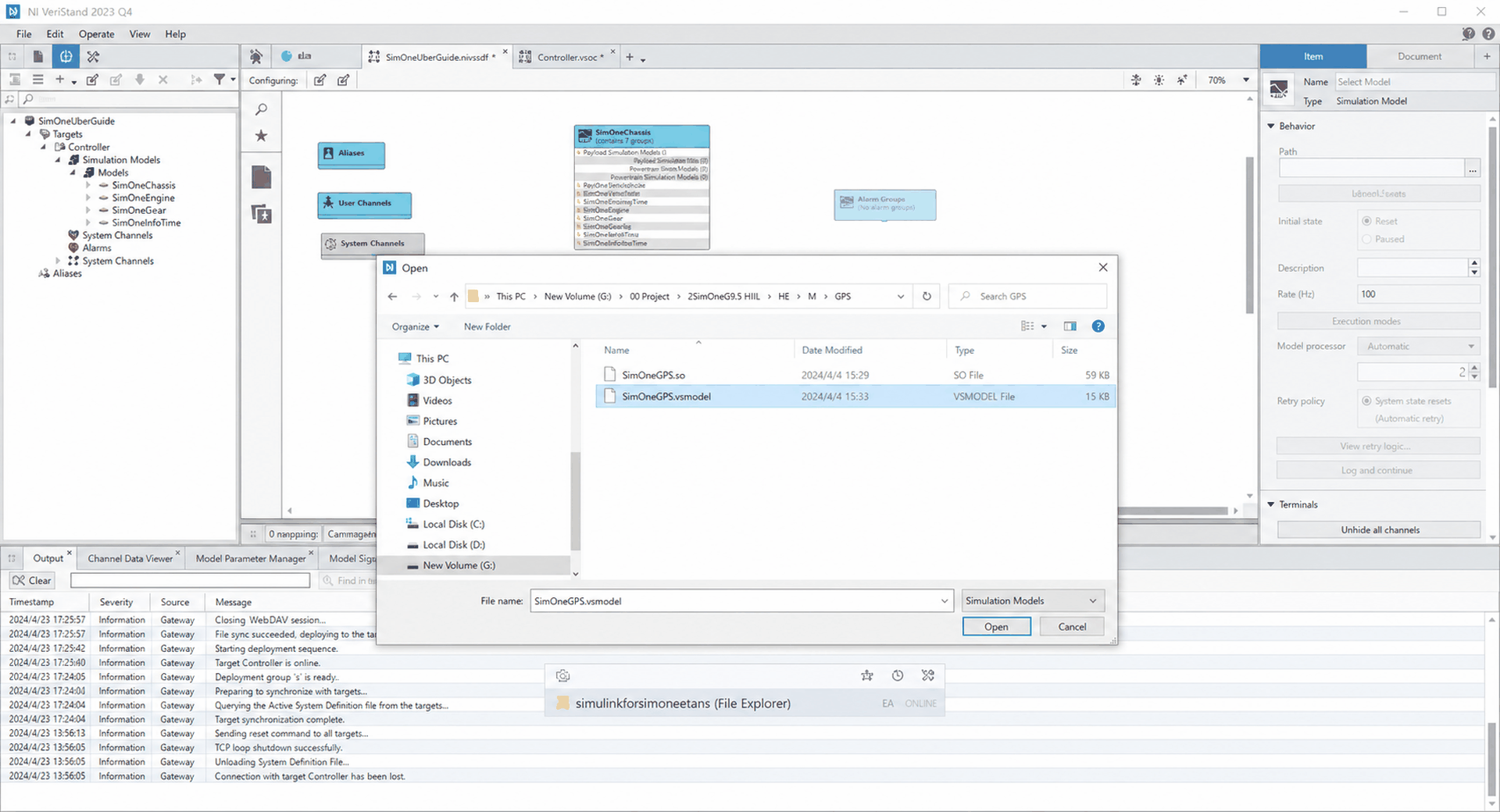The image size is (1500, 812).
Task: Open the starred window icon in canvas palette
Action: [x=262, y=213]
